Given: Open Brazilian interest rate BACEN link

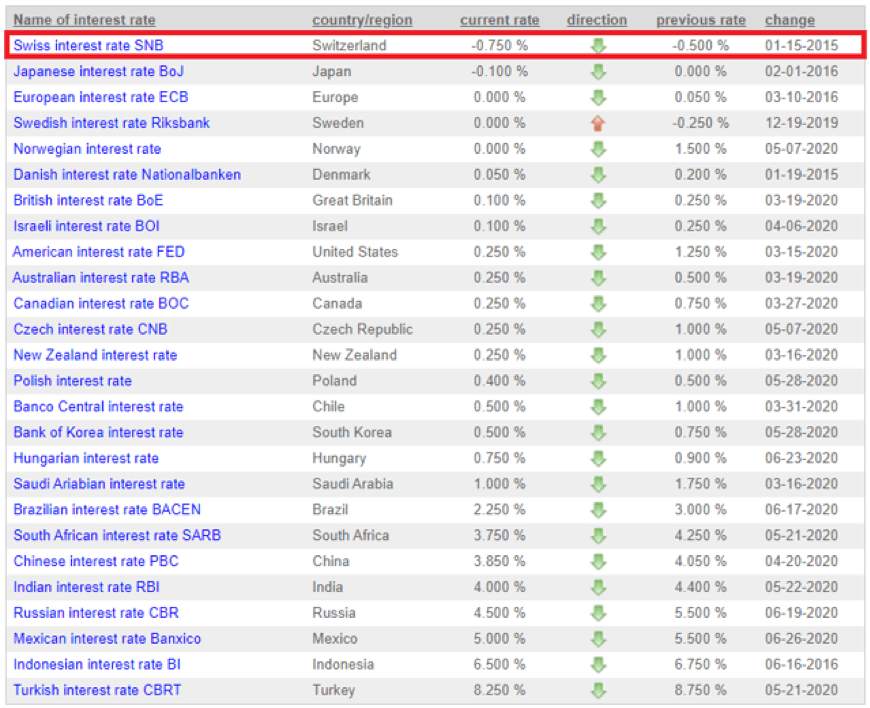Looking at the screenshot, I should pos(107,510).
